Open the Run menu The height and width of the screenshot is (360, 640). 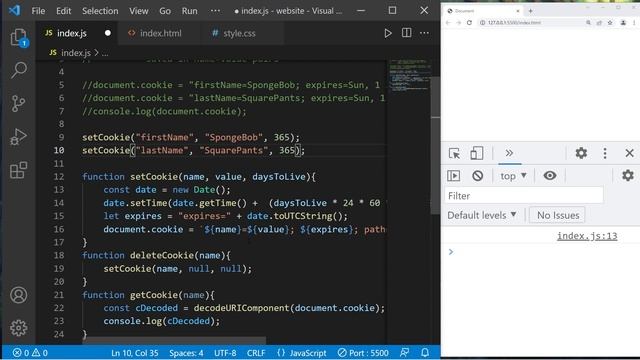[x=189, y=11]
